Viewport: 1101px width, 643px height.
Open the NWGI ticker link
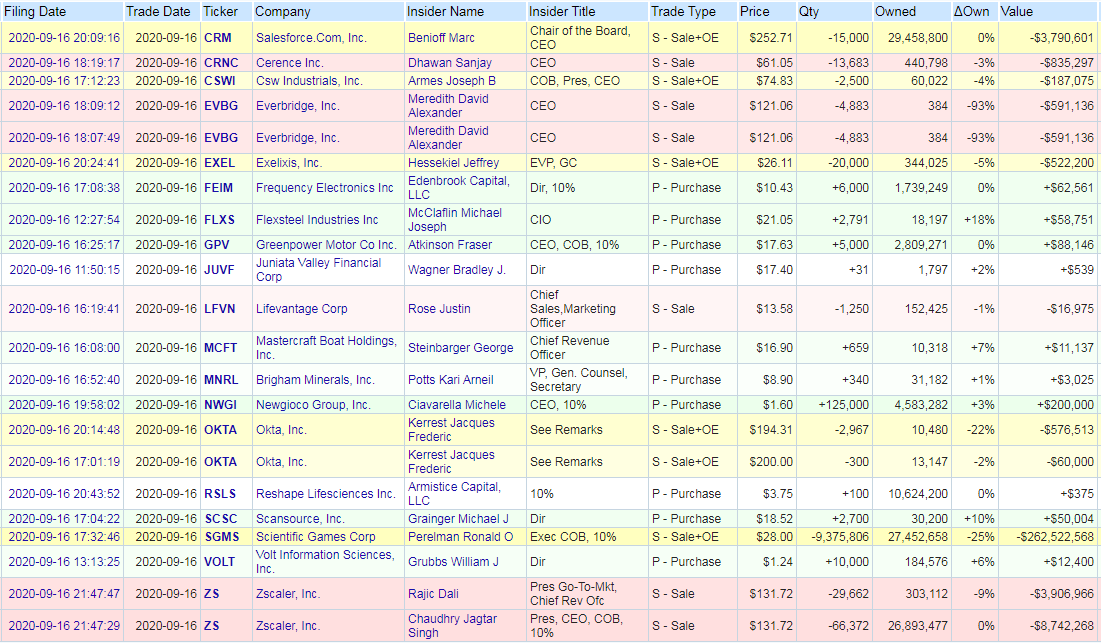pyautogui.click(x=220, y=405)
